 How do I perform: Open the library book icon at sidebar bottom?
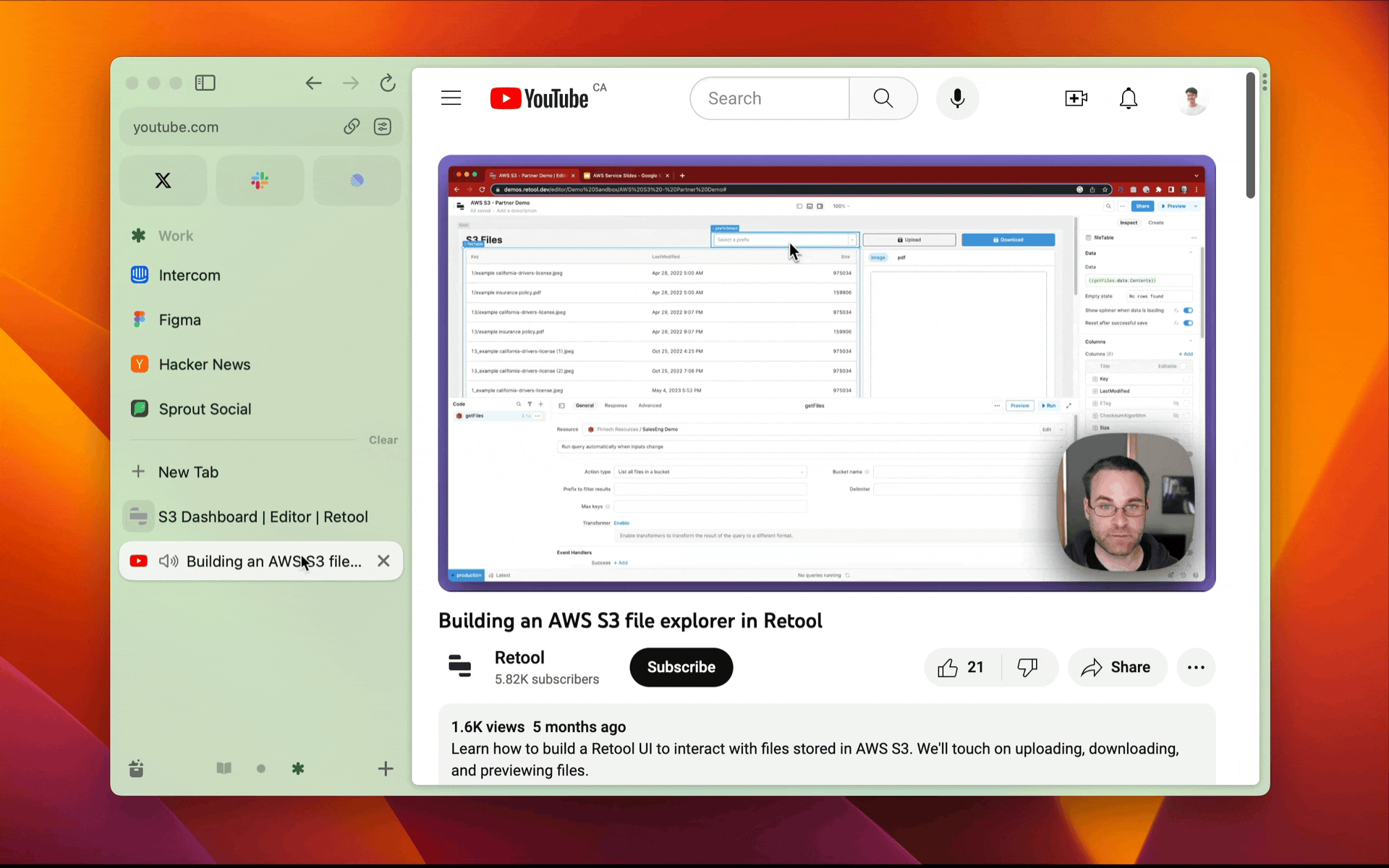(224, 768)
